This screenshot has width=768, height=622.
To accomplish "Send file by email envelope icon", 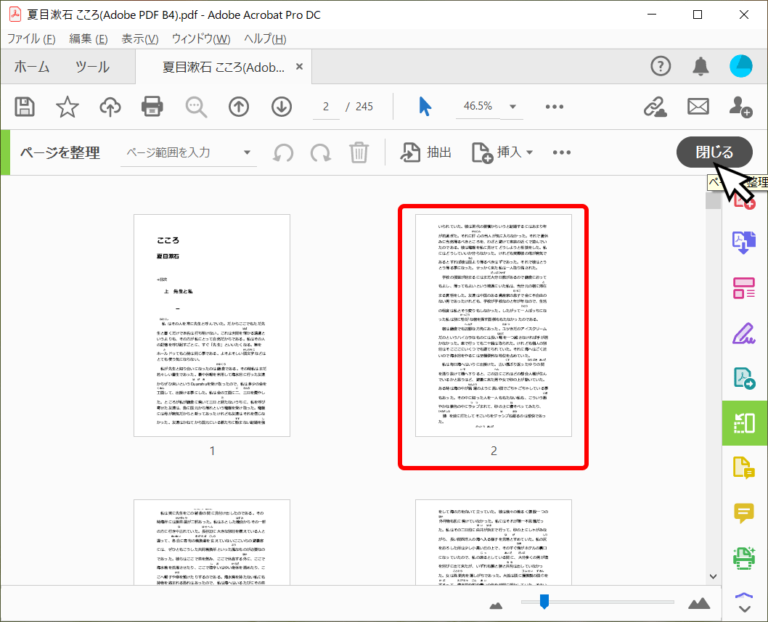I will tap(698, 106).
